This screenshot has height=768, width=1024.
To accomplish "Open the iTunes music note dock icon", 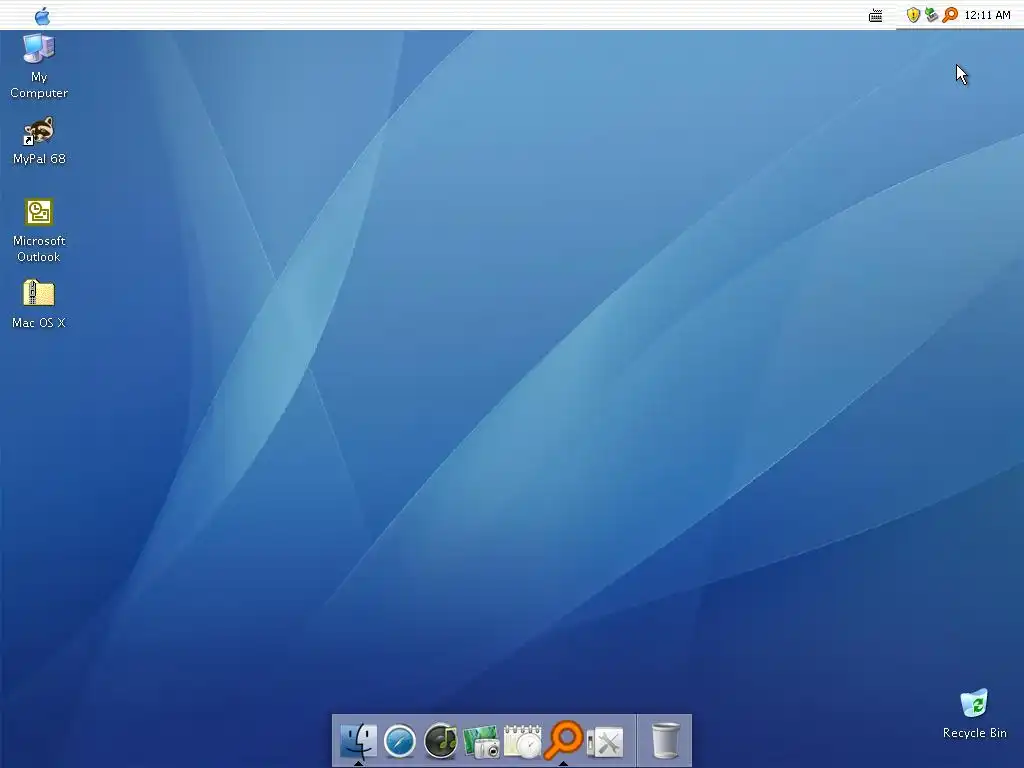I will tap(441, 741).
